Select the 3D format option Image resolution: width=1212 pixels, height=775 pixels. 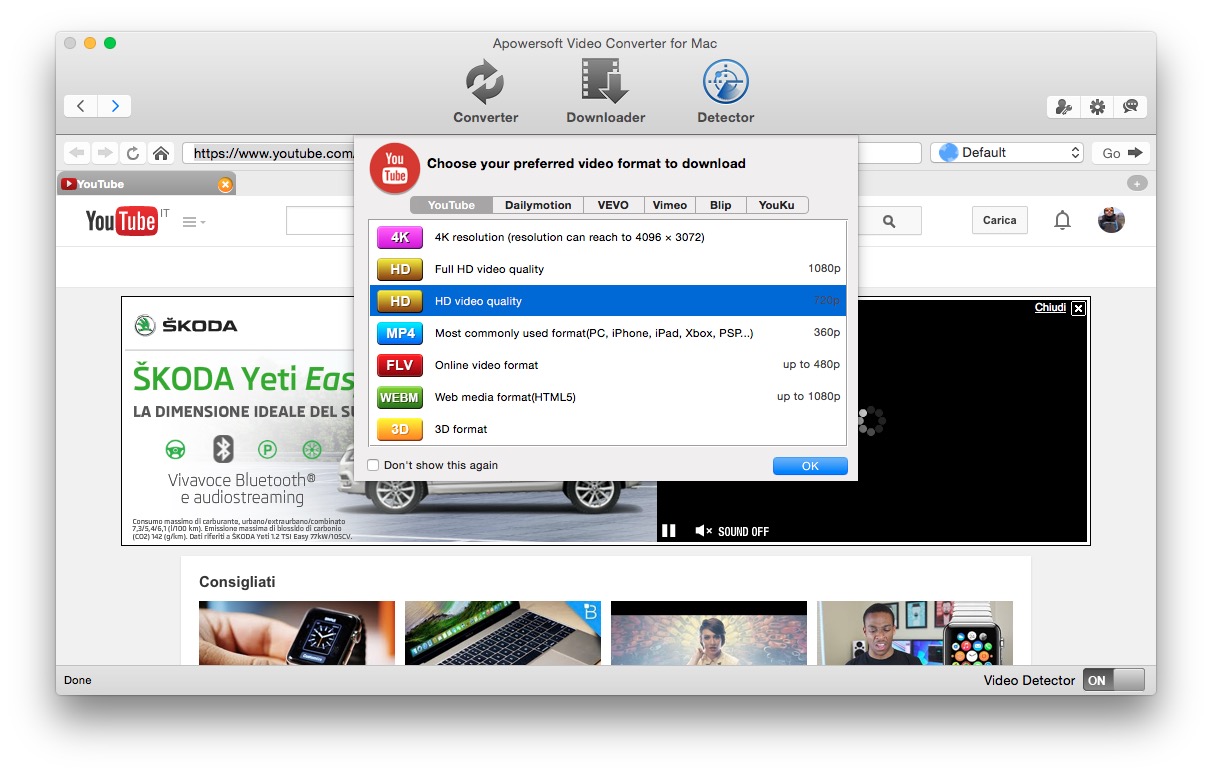[x=608, y=429]
